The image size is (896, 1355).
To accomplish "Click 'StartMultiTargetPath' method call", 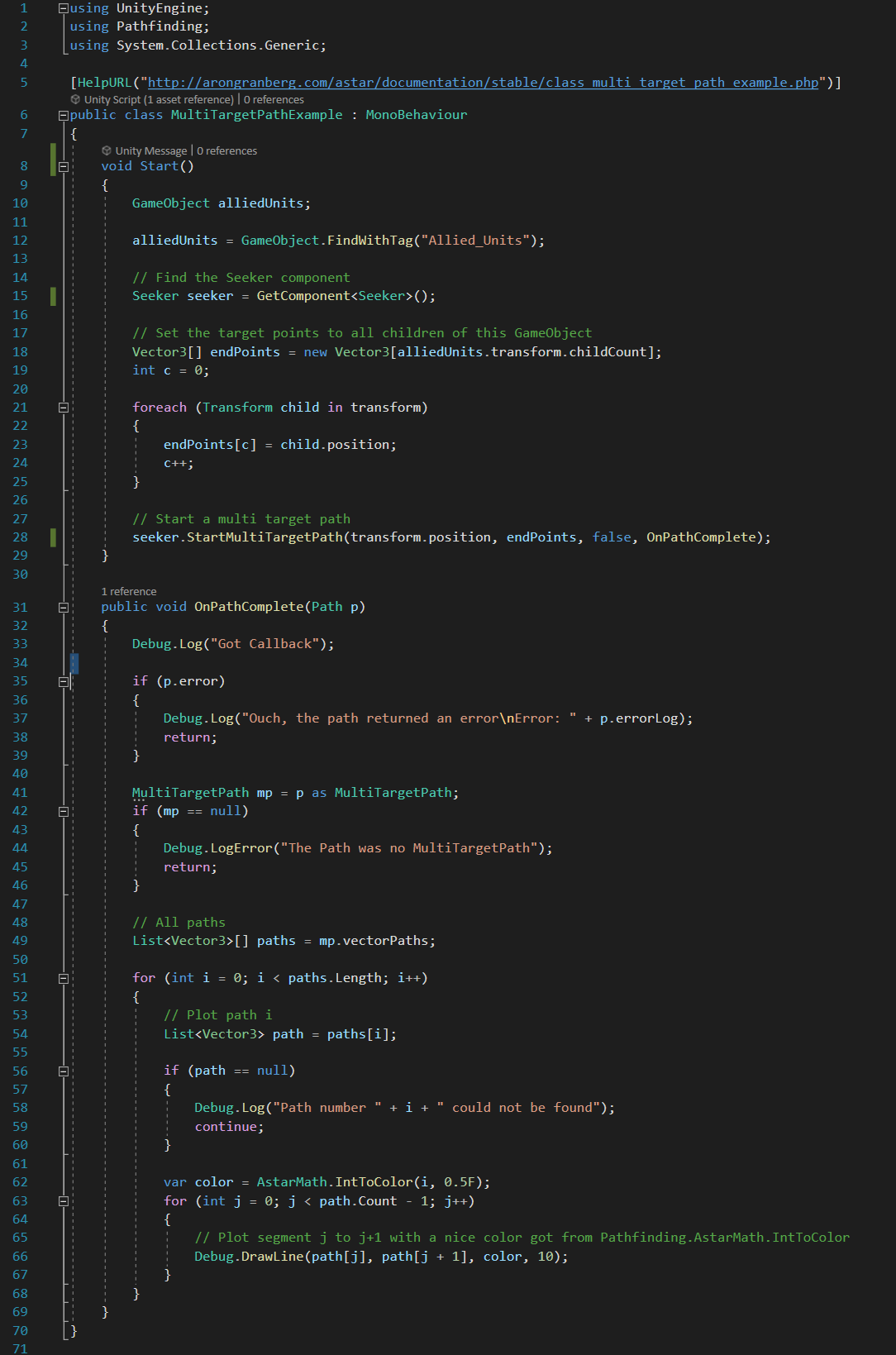I will coord(265,537).
